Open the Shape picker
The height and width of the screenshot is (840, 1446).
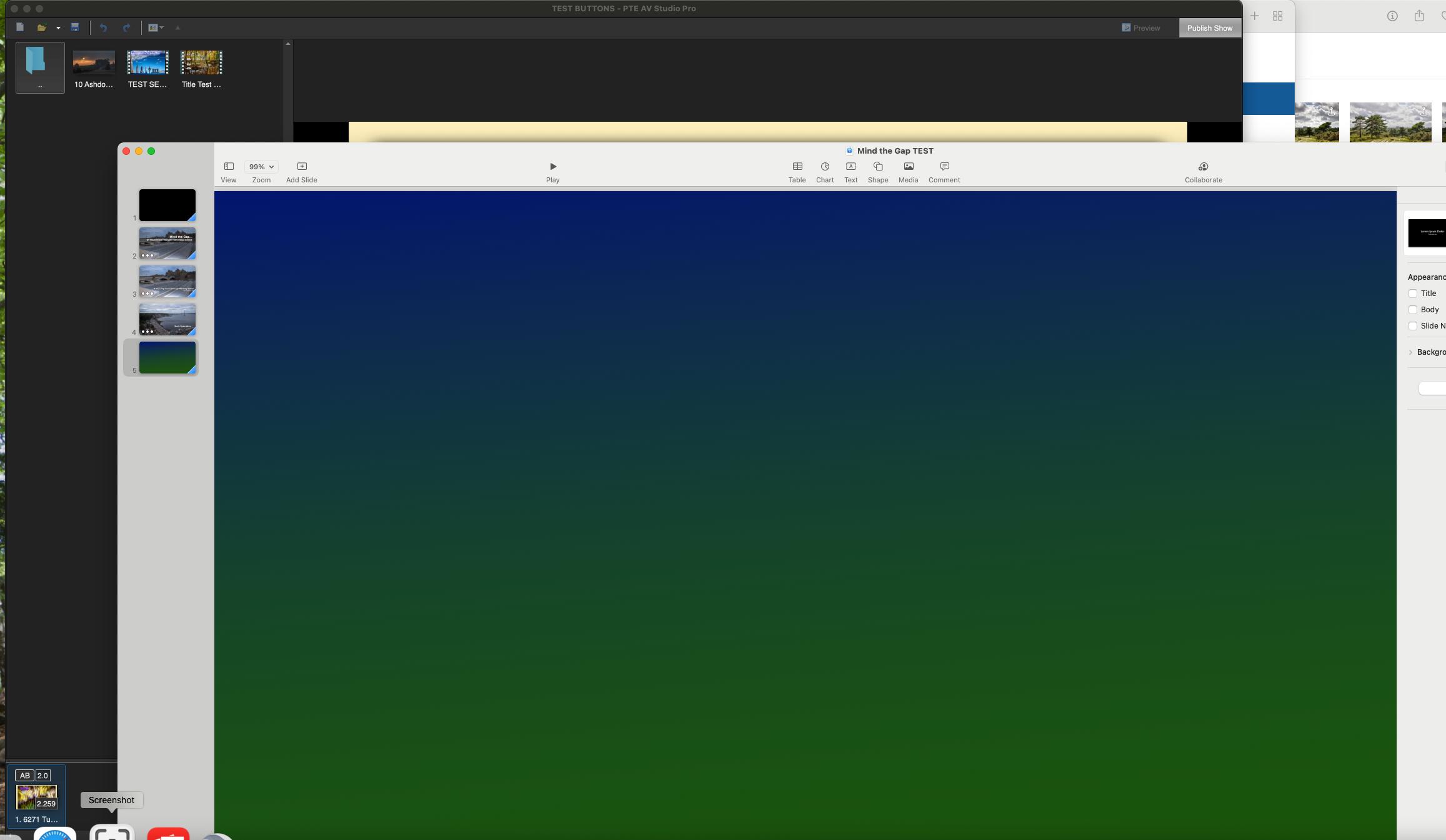877,167
